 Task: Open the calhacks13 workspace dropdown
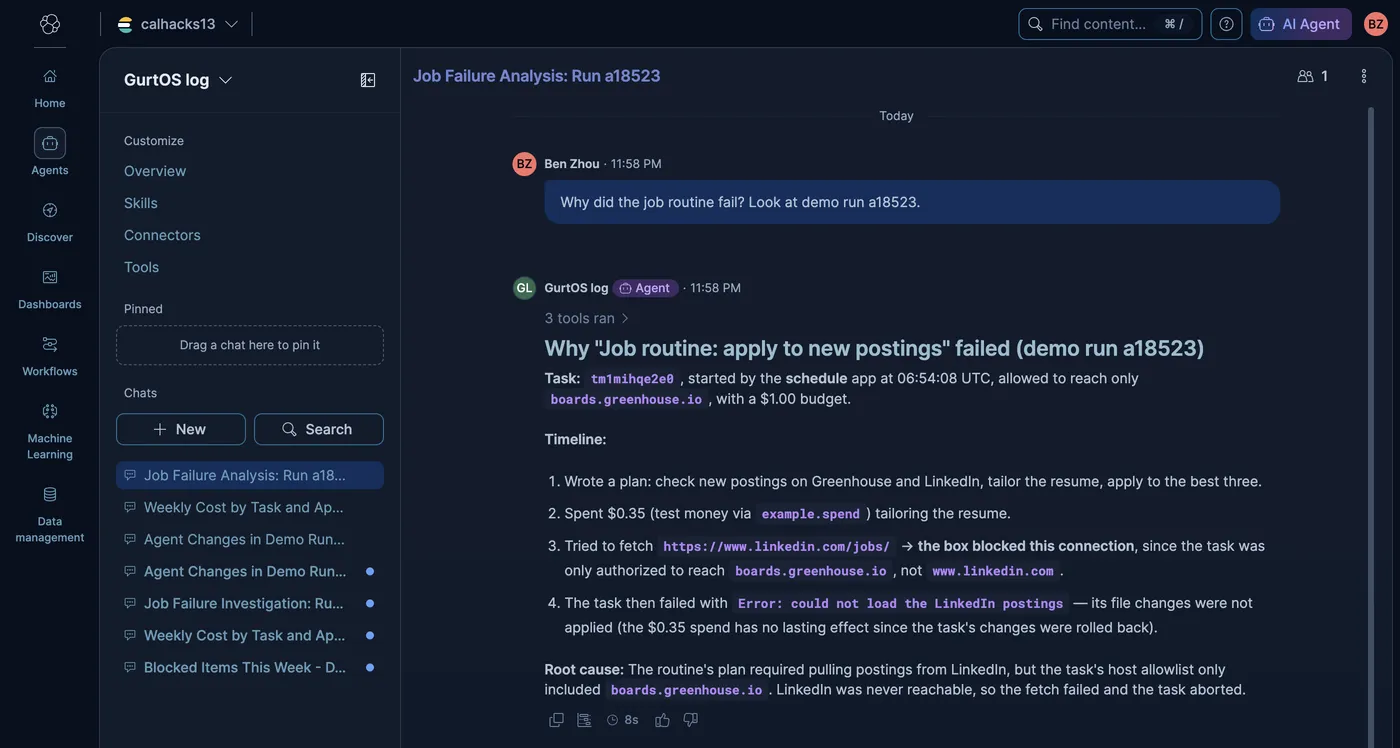(177, 24)
